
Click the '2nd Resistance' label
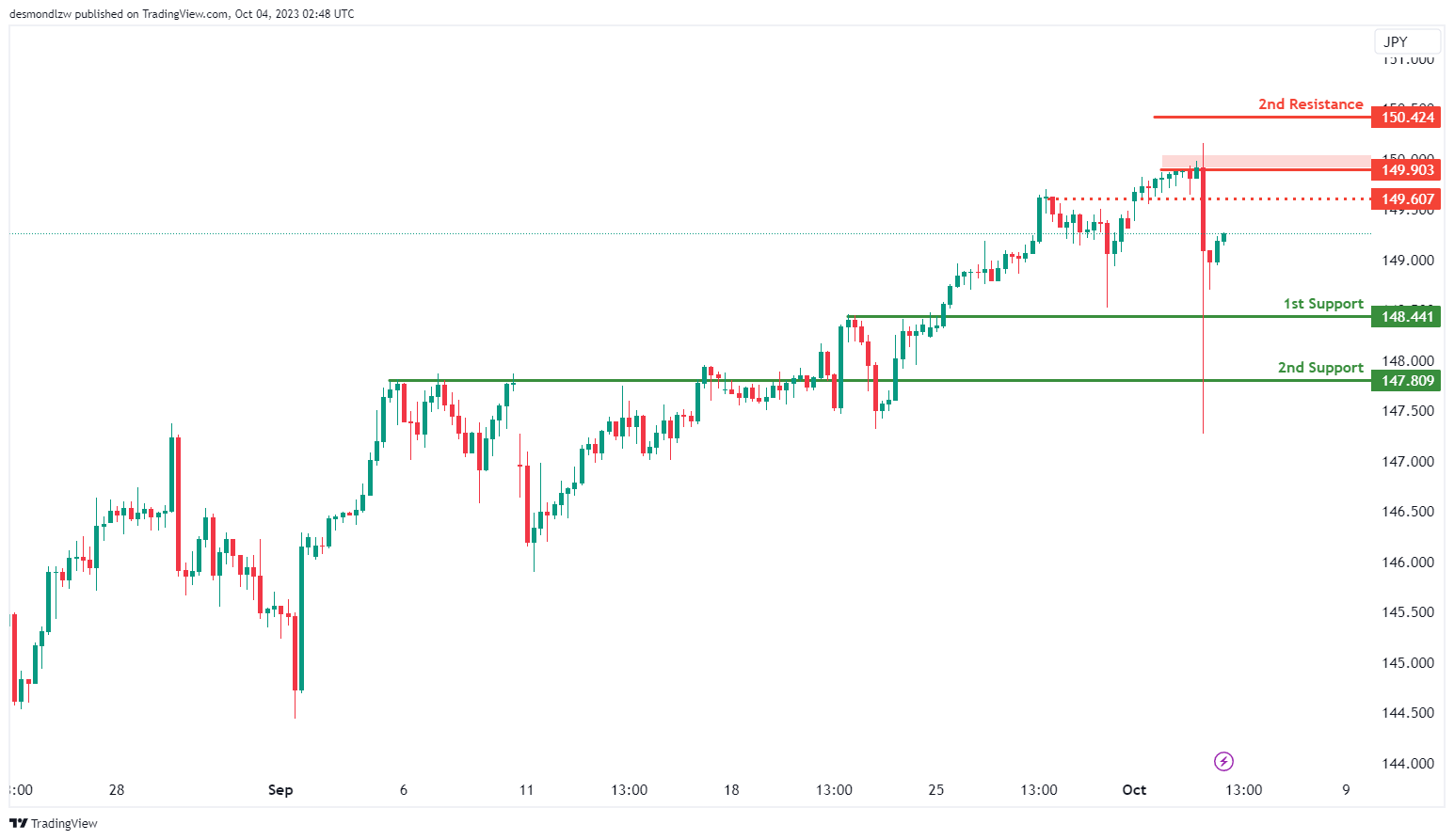coord(1310,104)
